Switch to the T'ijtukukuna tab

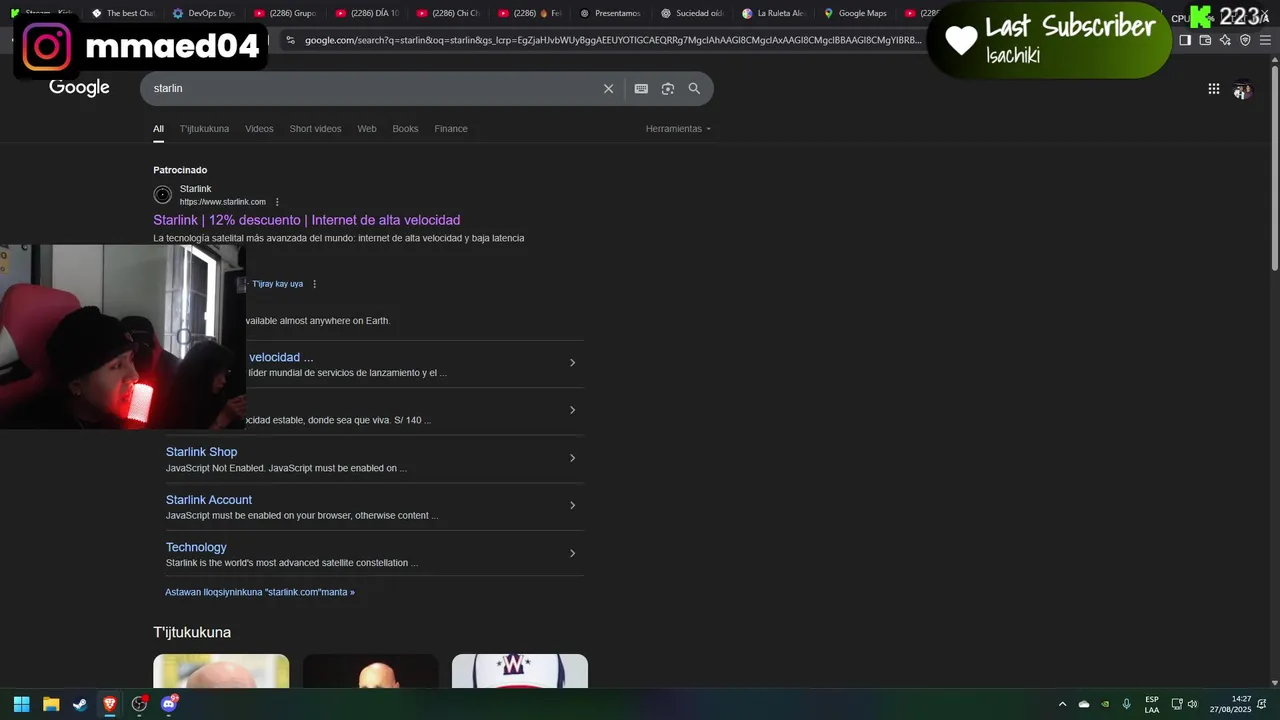tap(204, 129)
